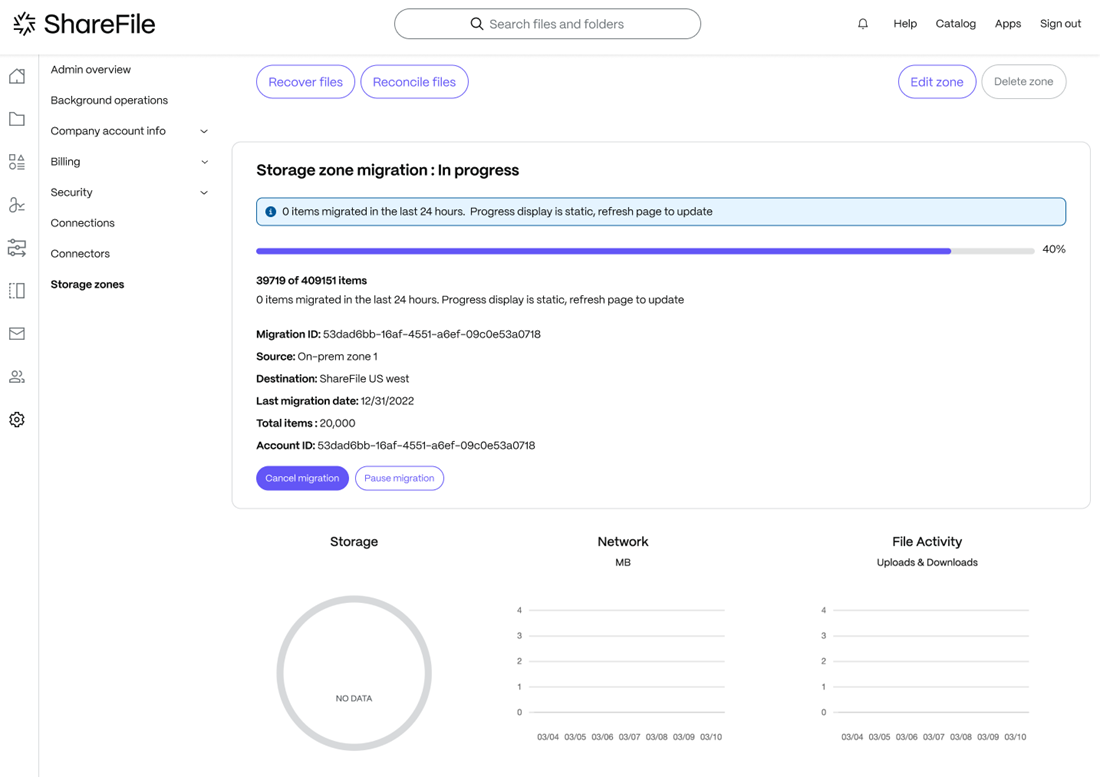Image resolution: width=1100 pixels, height=777 pixels.
Task: Click the Recover files button
Action: point(305,82)
